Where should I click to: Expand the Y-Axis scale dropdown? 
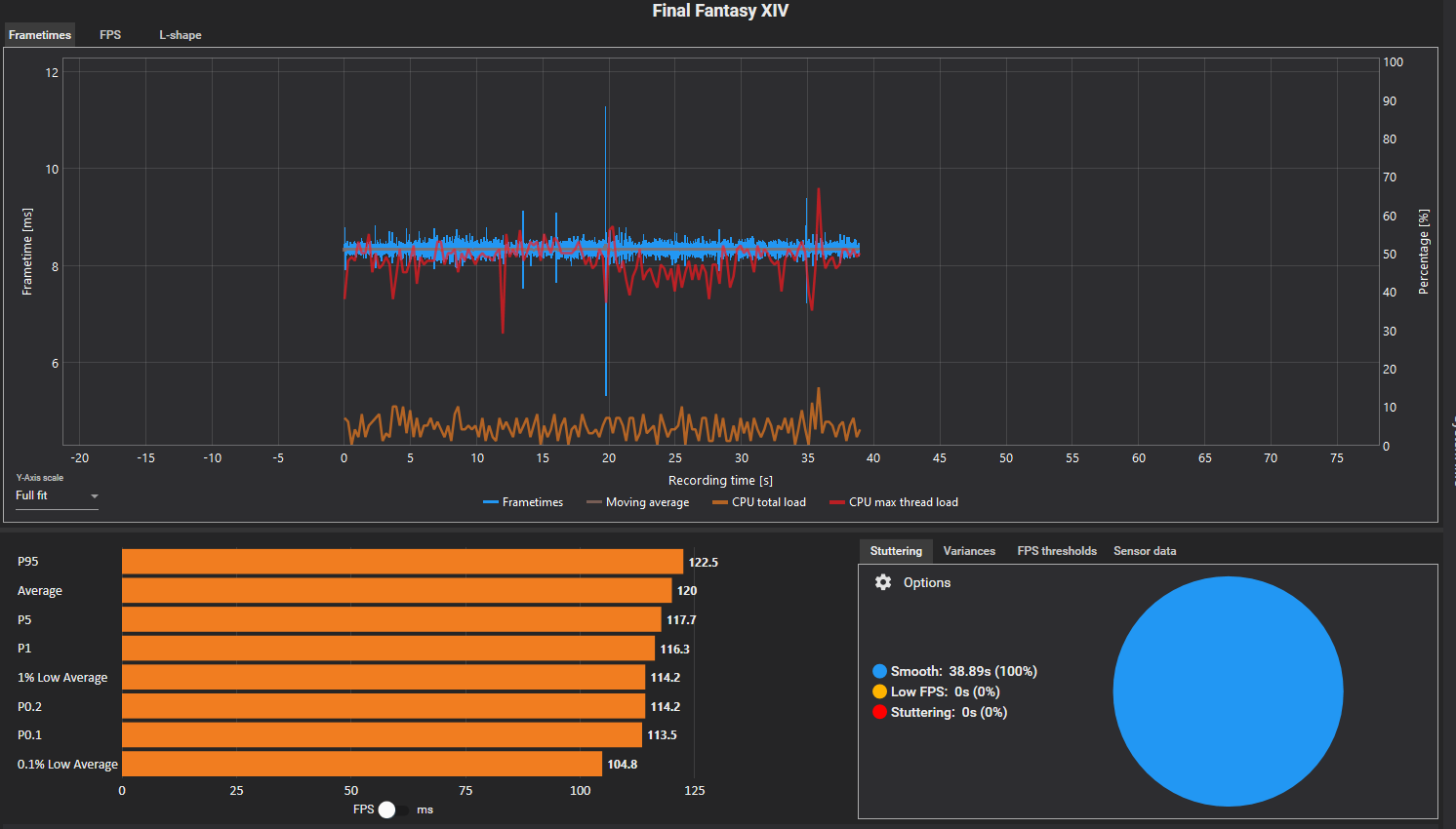(57, 495)
